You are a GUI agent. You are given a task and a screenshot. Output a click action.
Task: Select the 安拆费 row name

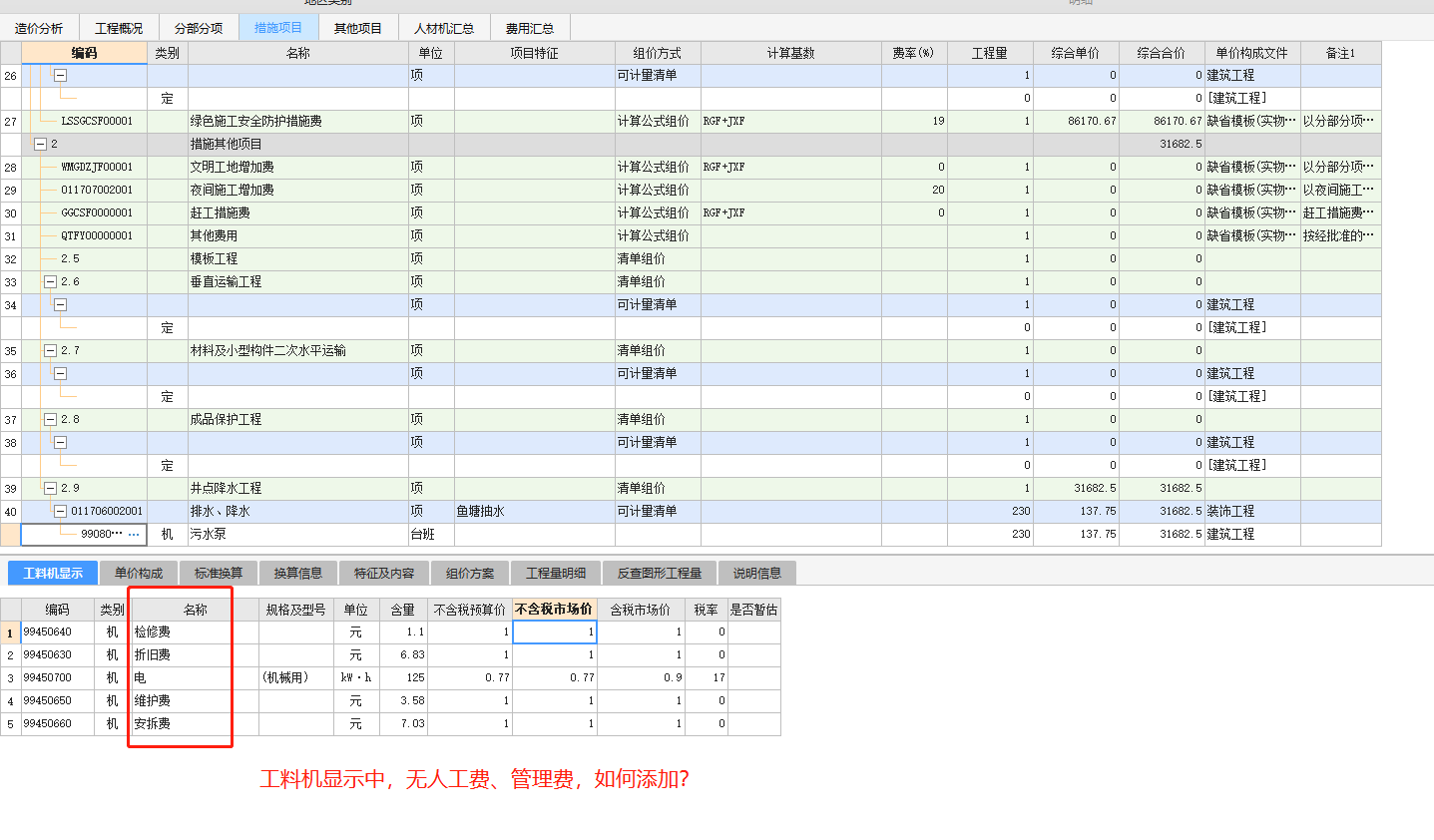pyautogui.click(x=195, y=723)
